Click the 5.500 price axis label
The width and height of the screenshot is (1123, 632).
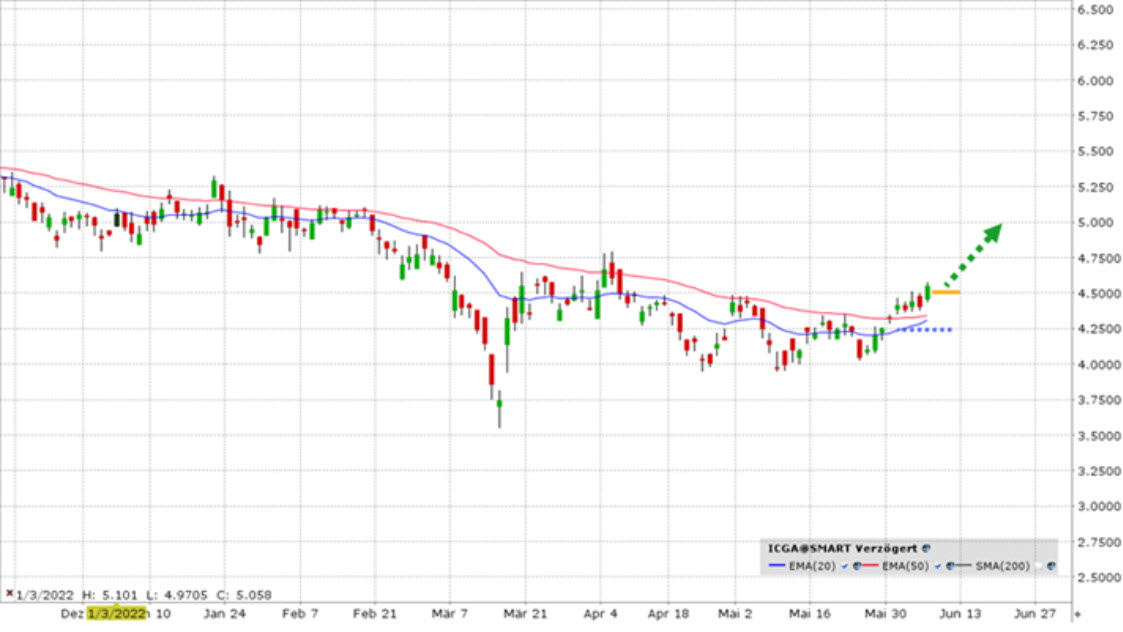point(1095,151)
